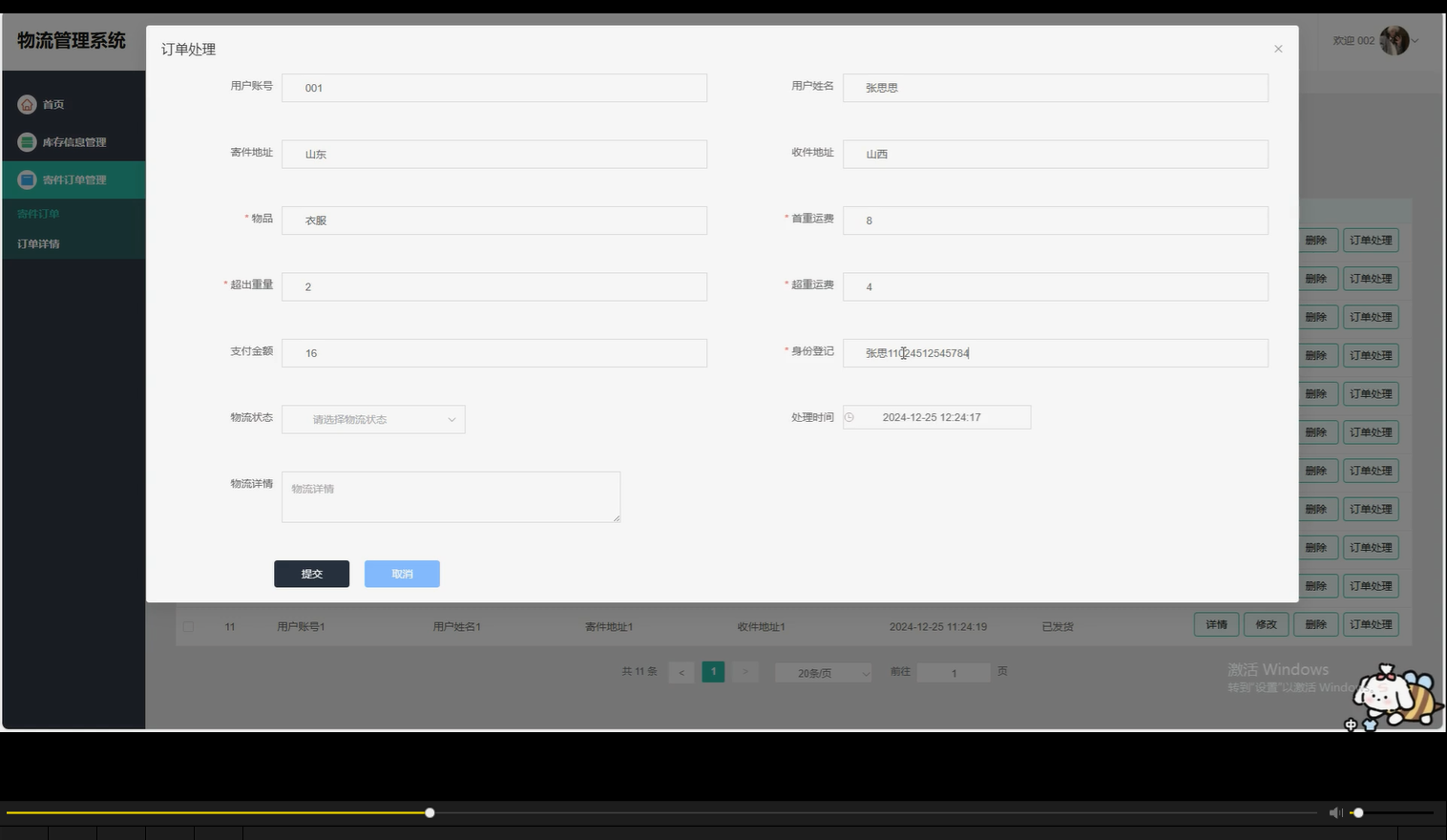Viewport: 1447px width, 840px height.
Task: Click the 前往 page number input
Action: point(954,673)
